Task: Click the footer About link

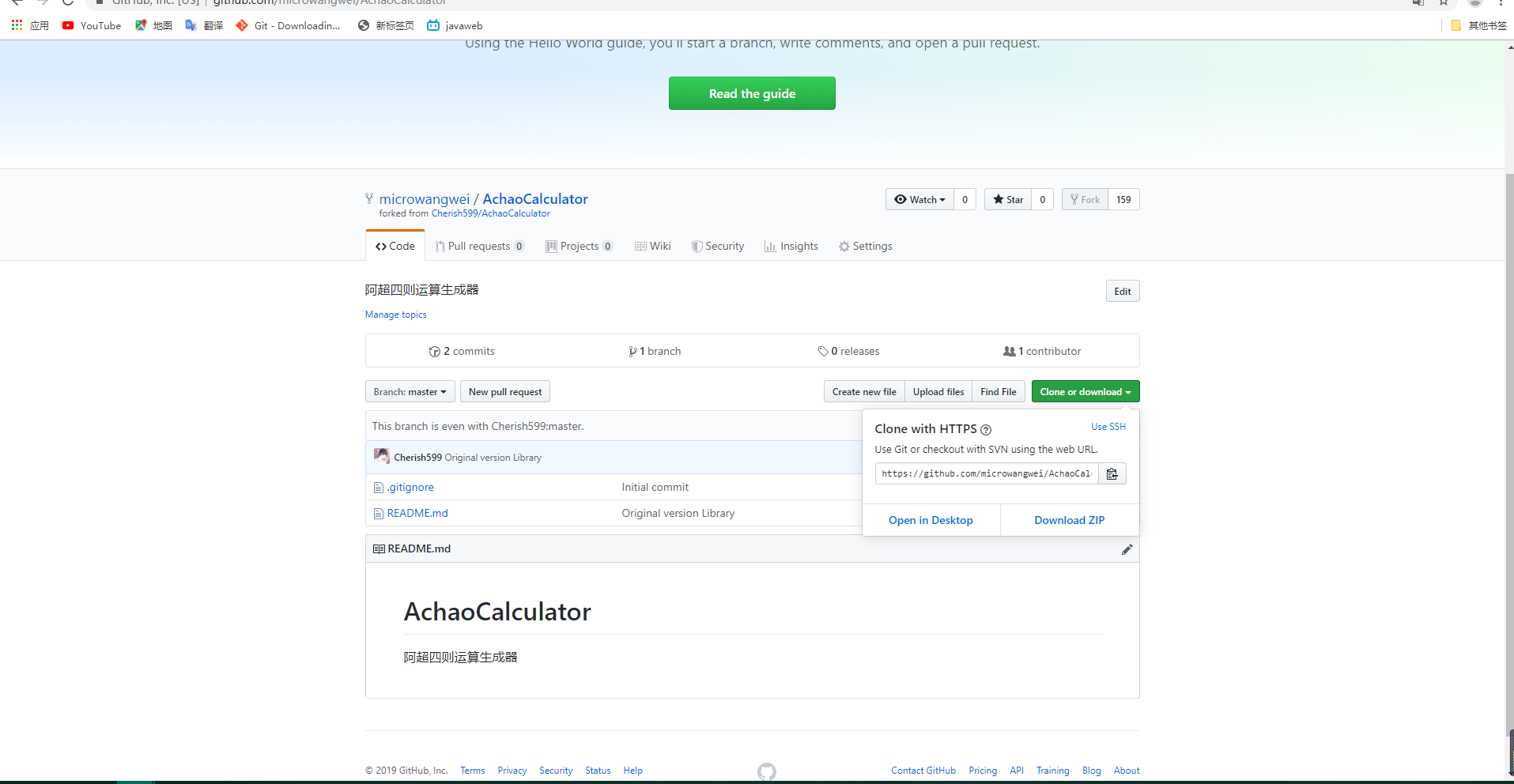Action: tap(1127, 771)
